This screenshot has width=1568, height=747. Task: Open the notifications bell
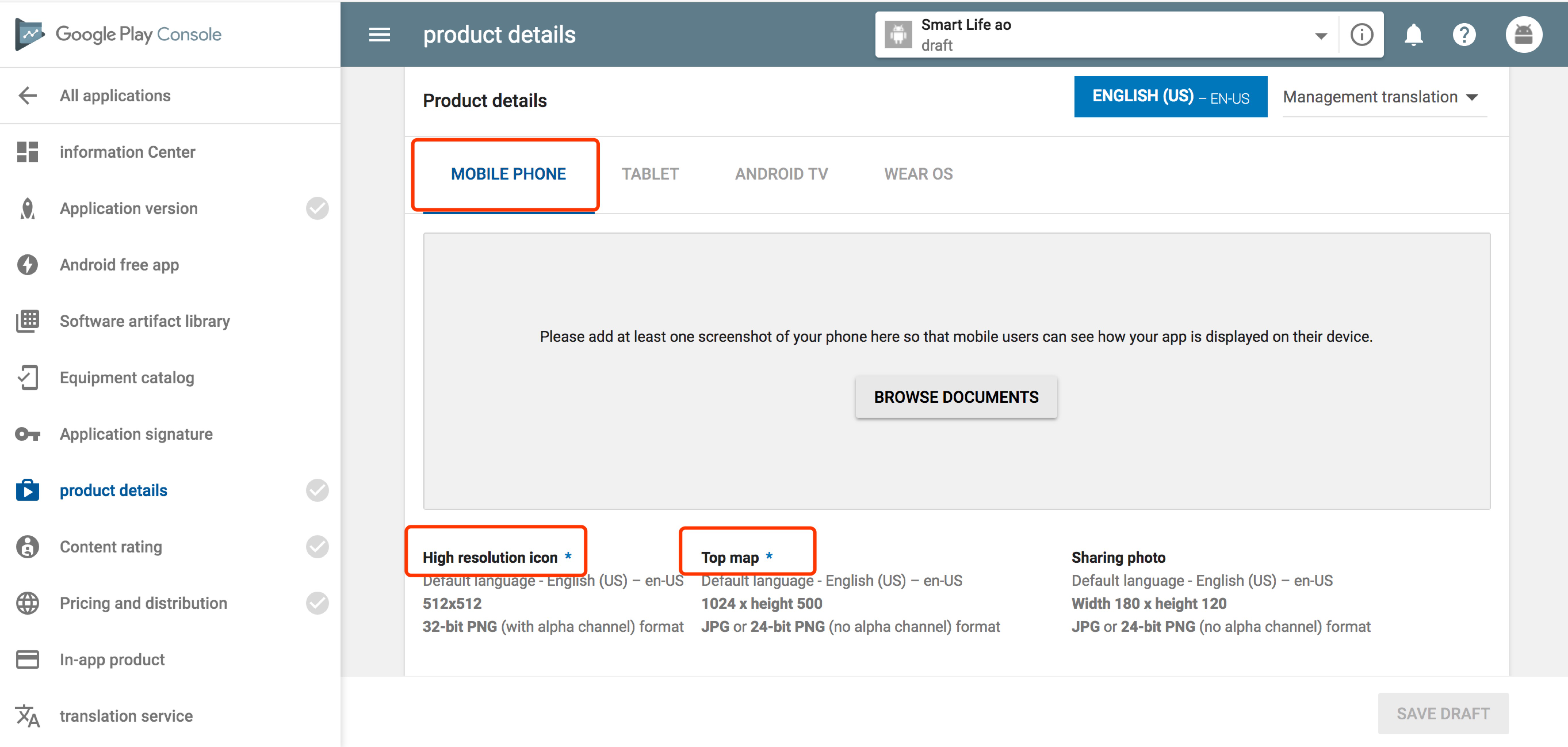point(1413,35)
